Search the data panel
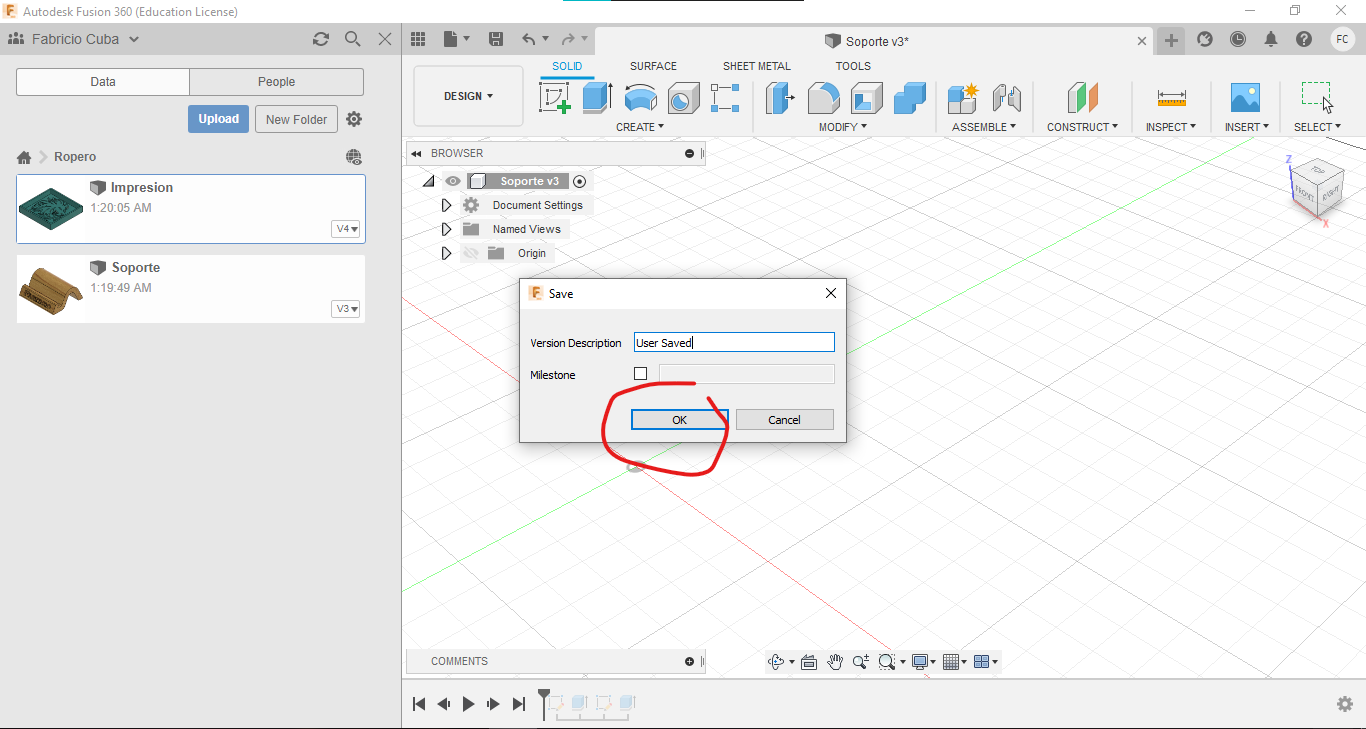This screenshot has width=1366, height=729. (353, 39)
